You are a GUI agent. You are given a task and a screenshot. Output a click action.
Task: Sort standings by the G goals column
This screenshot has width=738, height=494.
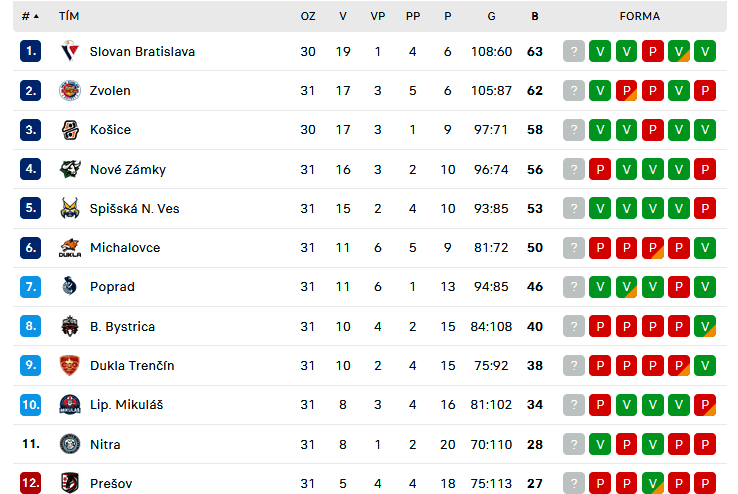point(491,16)
